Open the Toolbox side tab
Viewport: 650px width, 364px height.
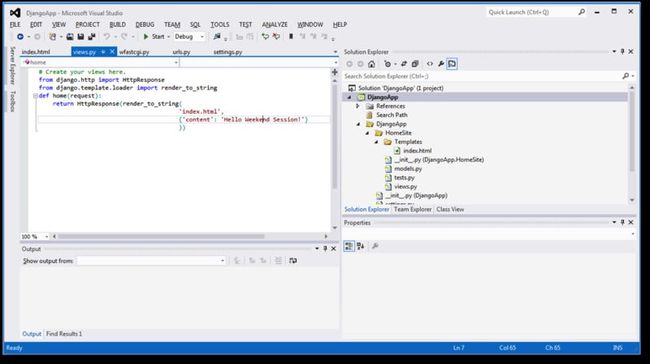coord(12,101)
